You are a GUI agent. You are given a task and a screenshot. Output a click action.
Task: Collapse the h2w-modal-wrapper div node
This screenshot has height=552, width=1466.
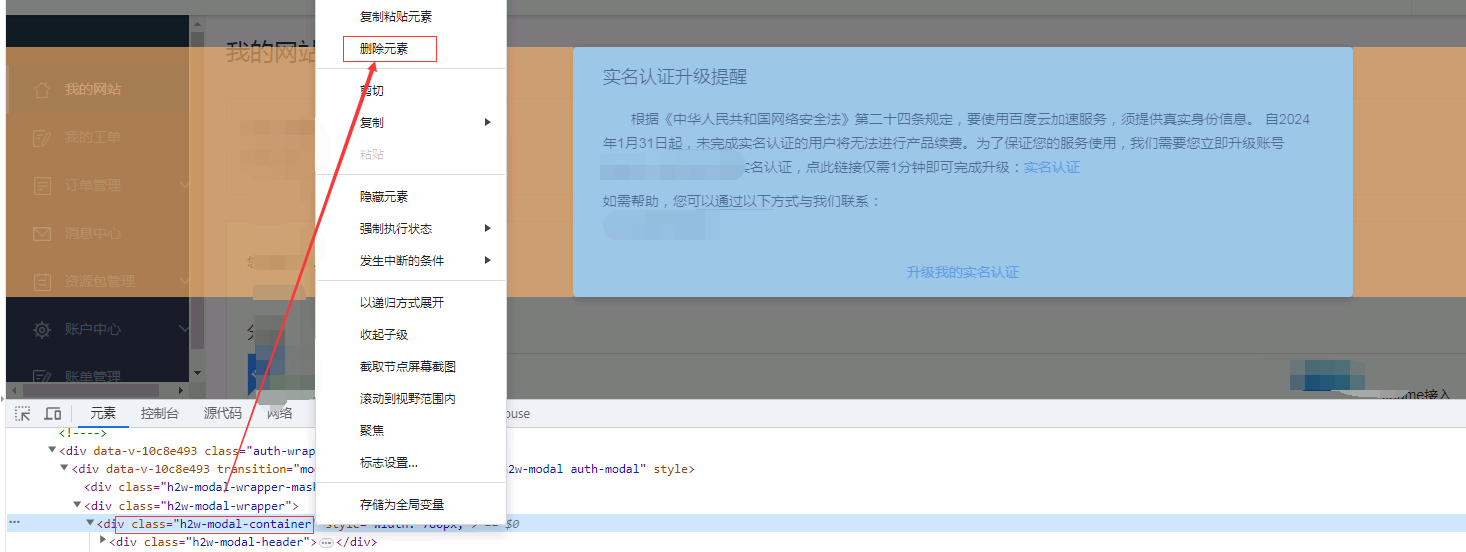(78, 505)
